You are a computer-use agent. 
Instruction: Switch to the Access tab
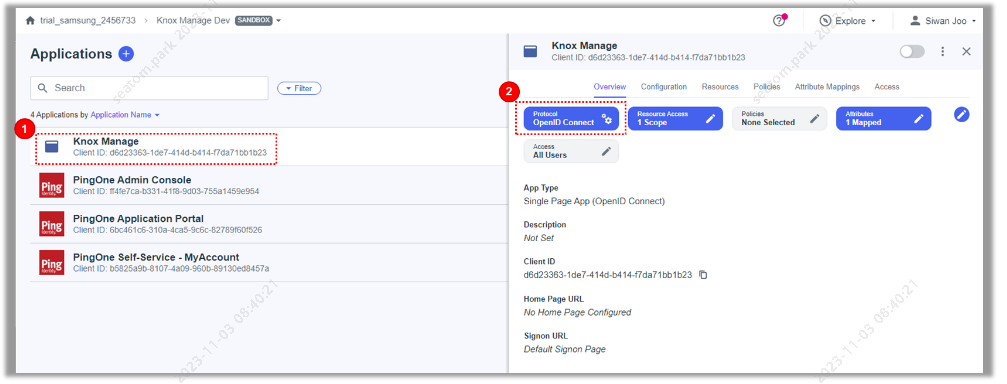click(x=887, y=87)
